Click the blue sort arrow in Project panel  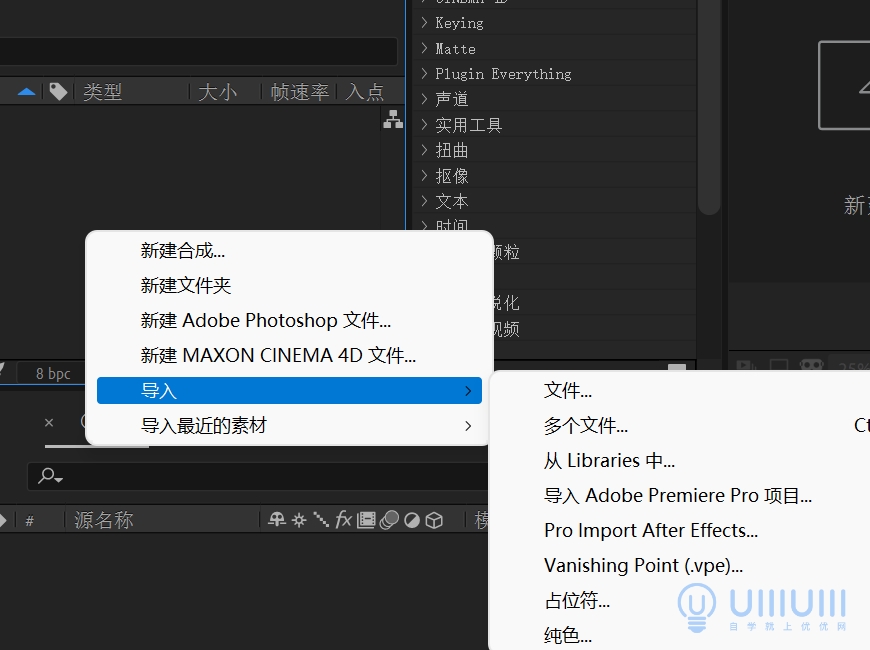[26, 92]
